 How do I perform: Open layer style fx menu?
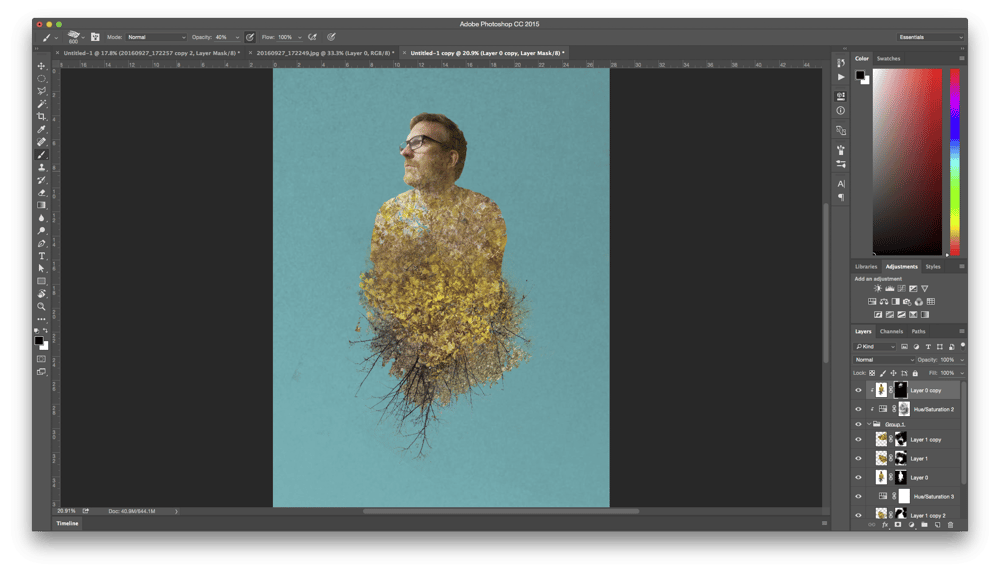[x=885, y=525]
